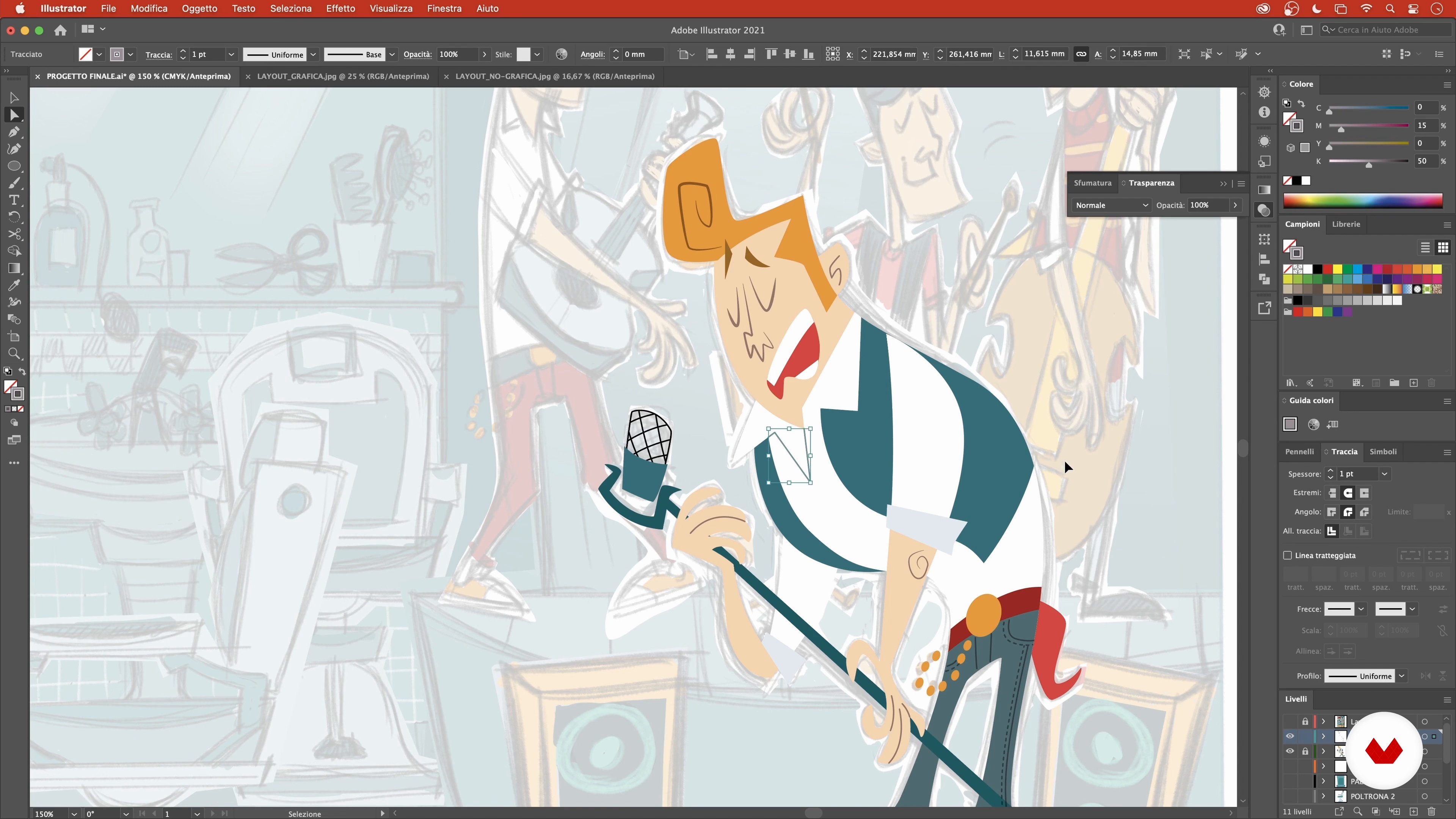Expand the POLTRONA 2 layer
The image size is (1456, 819).
coord(1323,796)
